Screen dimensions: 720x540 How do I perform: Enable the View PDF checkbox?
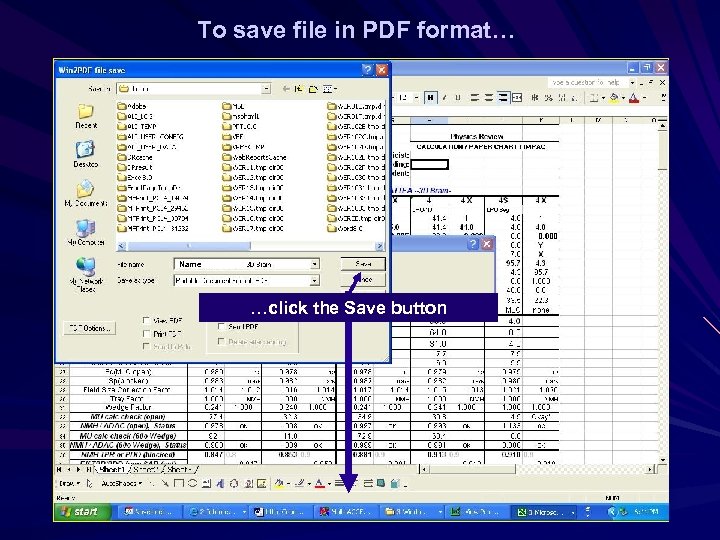pyautogui.click(x=146, y=321)
